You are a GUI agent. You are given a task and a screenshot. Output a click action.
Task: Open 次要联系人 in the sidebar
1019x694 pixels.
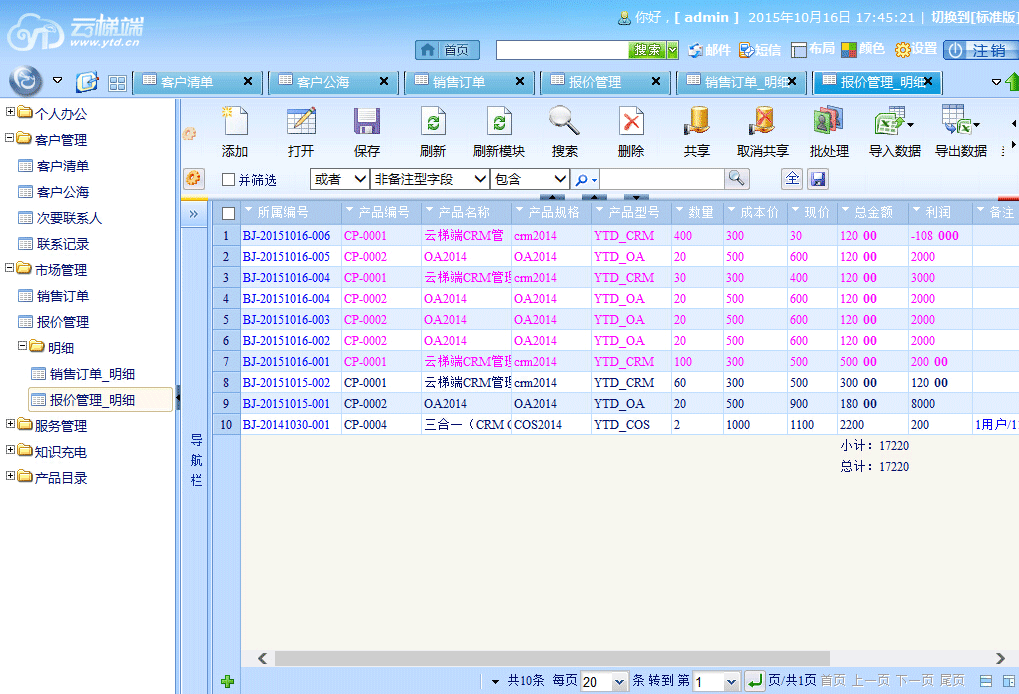click(69, 218)
